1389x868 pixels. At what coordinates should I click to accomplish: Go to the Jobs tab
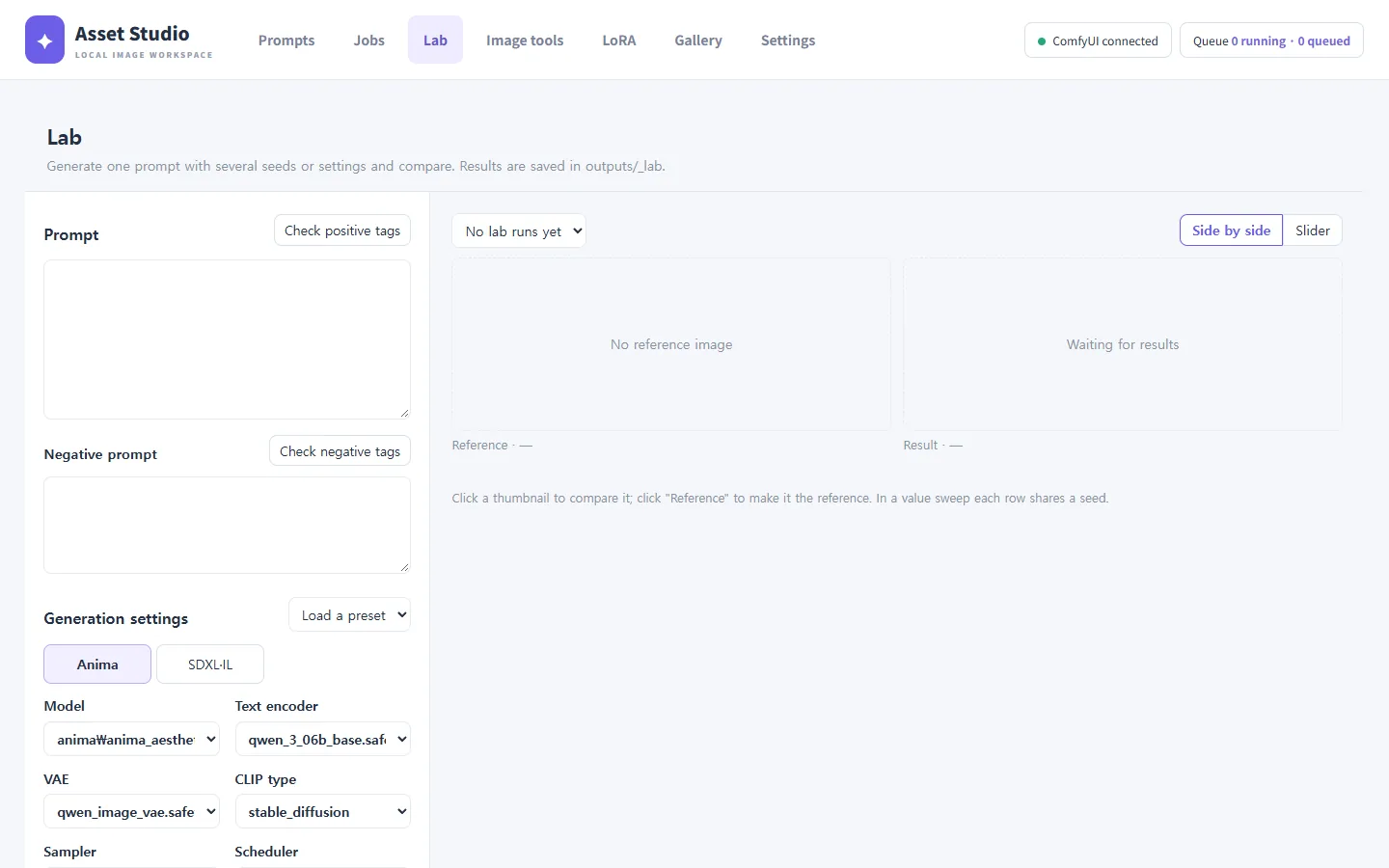point(369,41)
